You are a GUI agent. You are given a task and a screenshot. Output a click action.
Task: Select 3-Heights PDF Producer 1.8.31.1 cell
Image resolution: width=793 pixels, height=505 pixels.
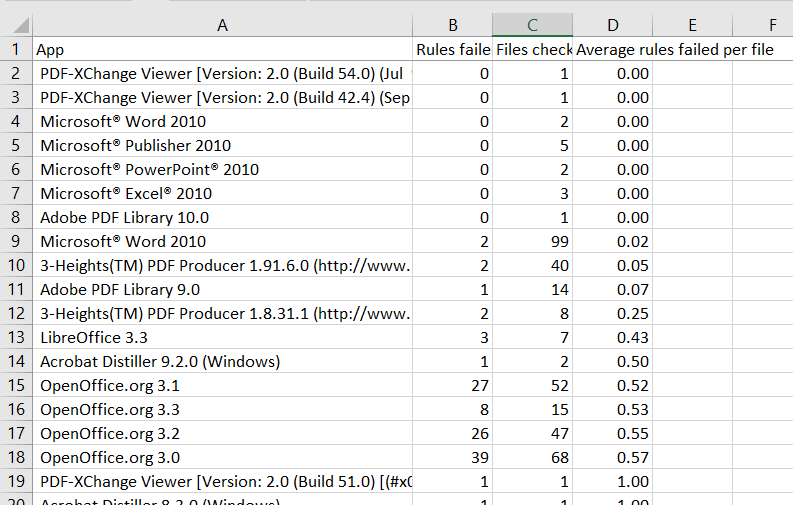click(x=223, y=313)
